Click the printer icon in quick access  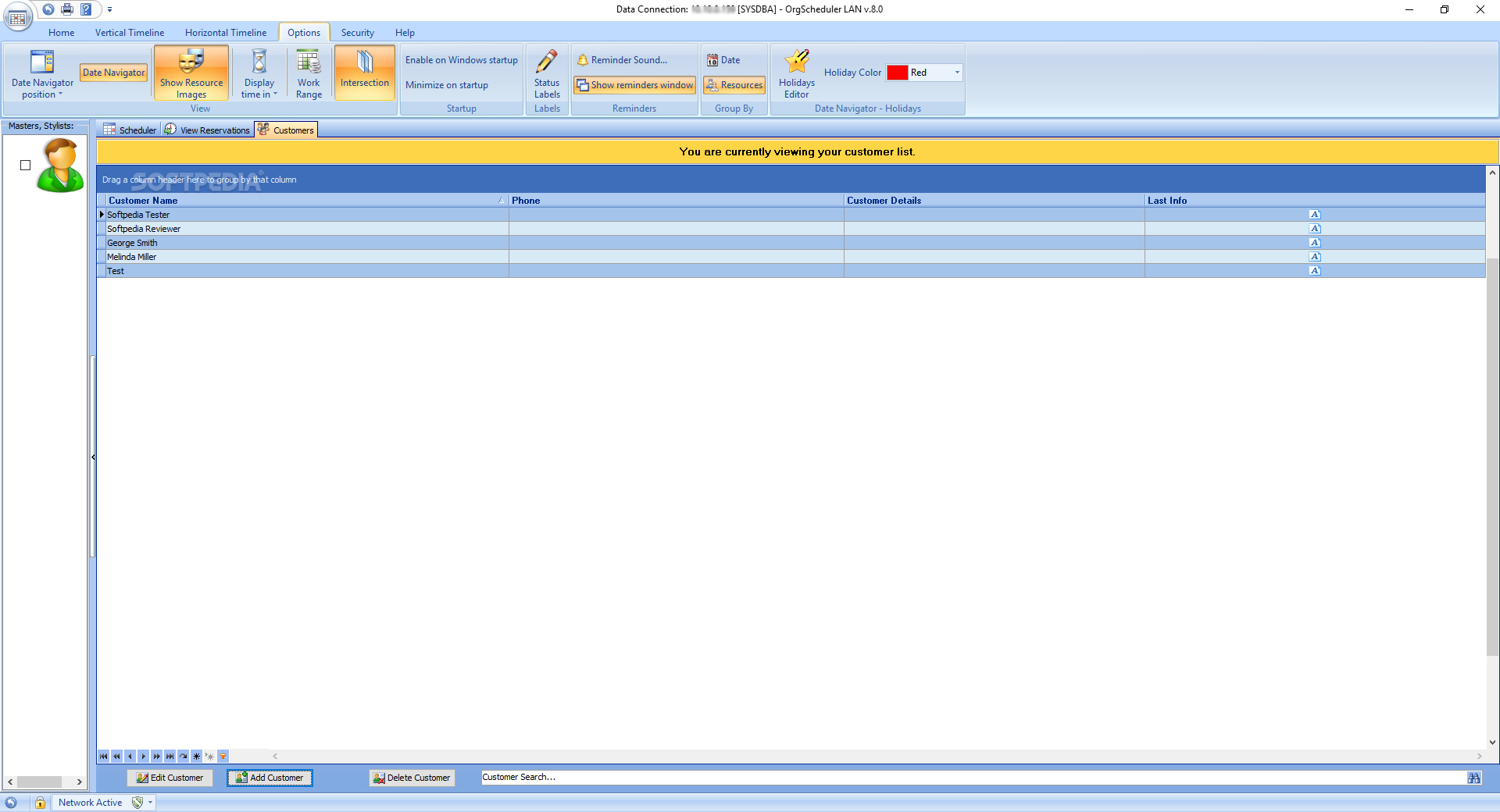[67, 9]
